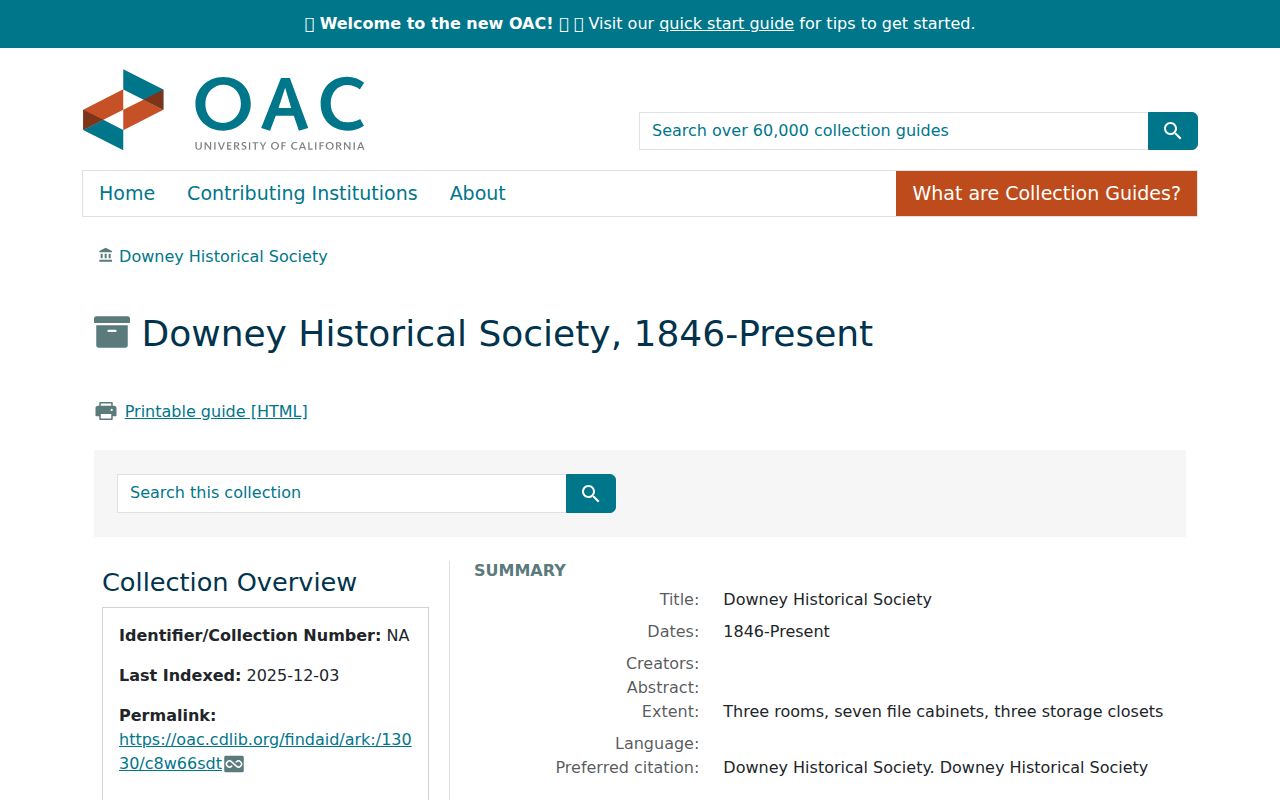Click the Collection Overview heading
The image size is (1280, 800).
(x=229, y=582)
